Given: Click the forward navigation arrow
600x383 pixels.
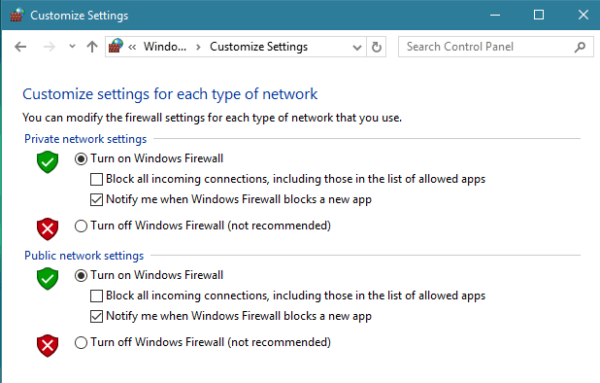Looking at the screenshot, I should tap(49, 47).
